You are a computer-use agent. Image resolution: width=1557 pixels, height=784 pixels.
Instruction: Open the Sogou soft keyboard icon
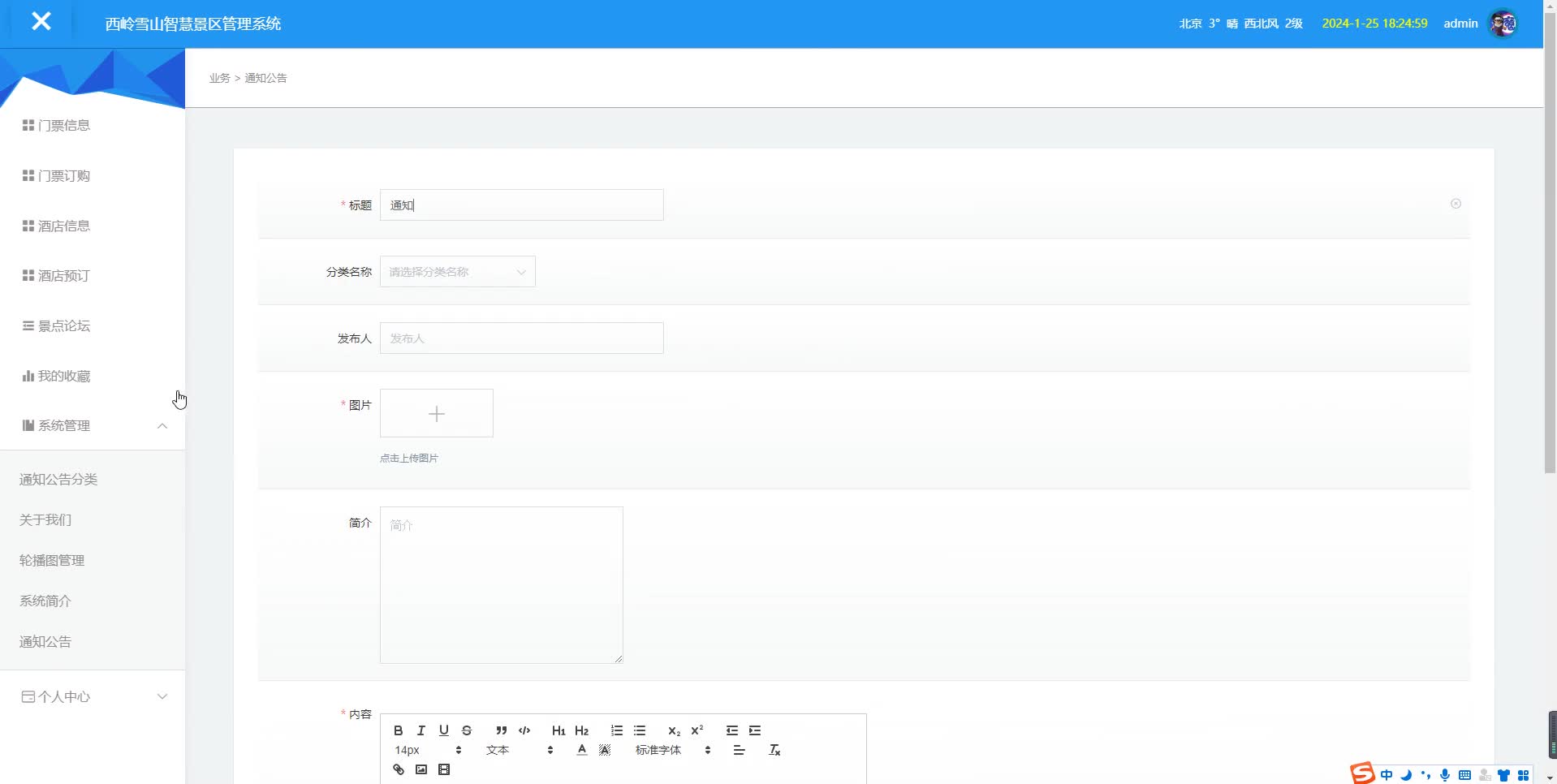click(1464, 775)
